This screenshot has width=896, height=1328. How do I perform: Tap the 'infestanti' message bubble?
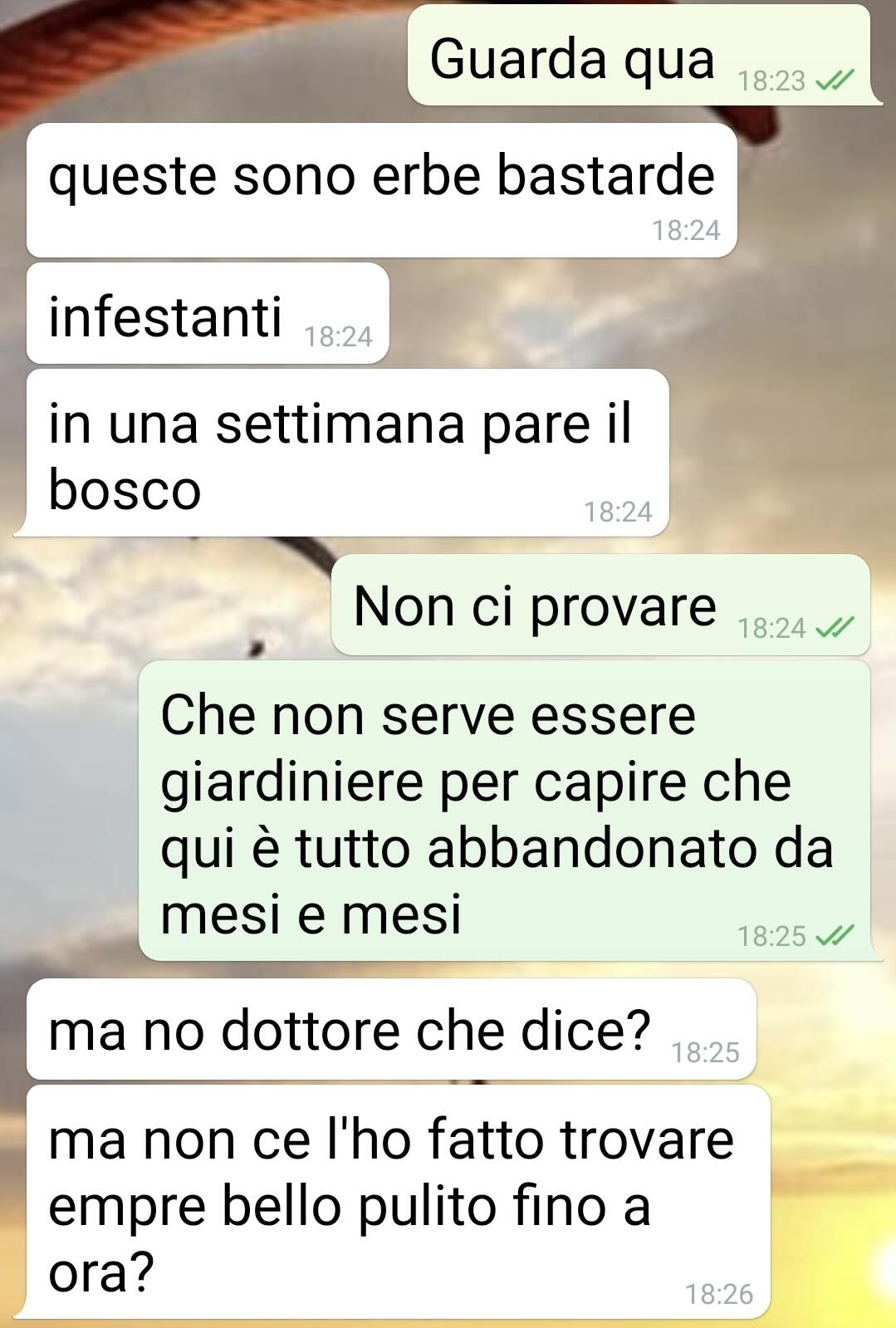coord(208,314)
